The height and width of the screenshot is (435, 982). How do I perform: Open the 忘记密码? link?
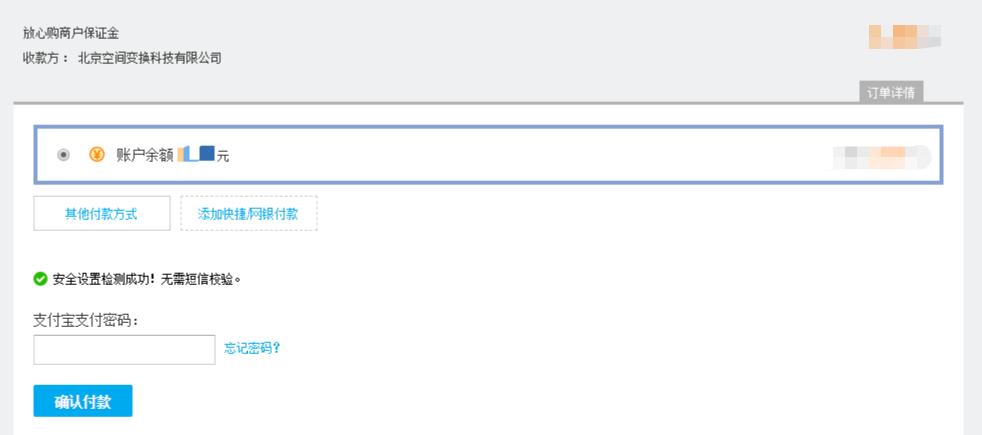coord(251,348)
